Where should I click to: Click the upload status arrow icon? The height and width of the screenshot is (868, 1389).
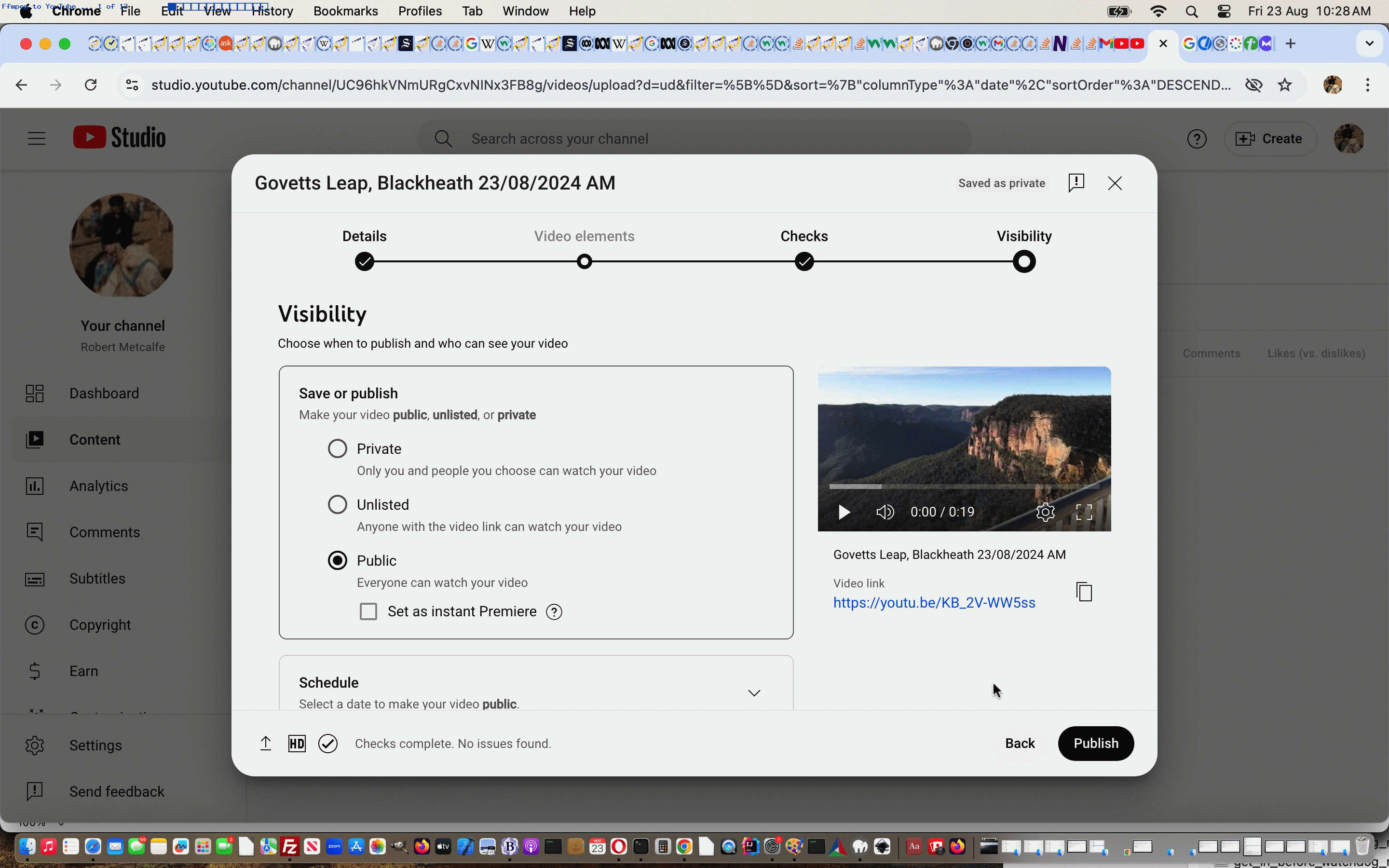click(265, 744)
